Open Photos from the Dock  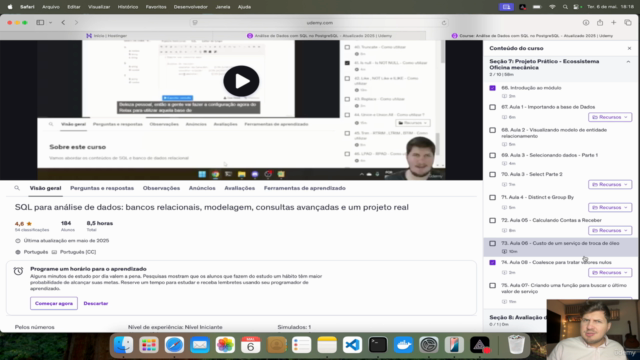225,345
